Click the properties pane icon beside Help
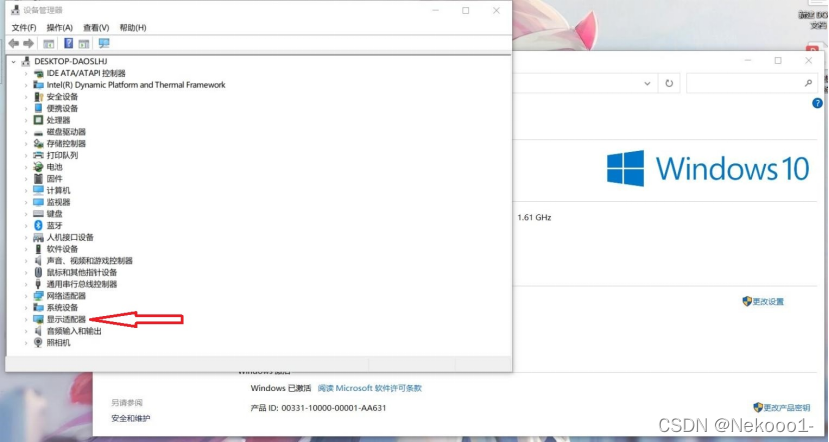The width and height of the screenshot is (829, 442). tap(84, 43)
